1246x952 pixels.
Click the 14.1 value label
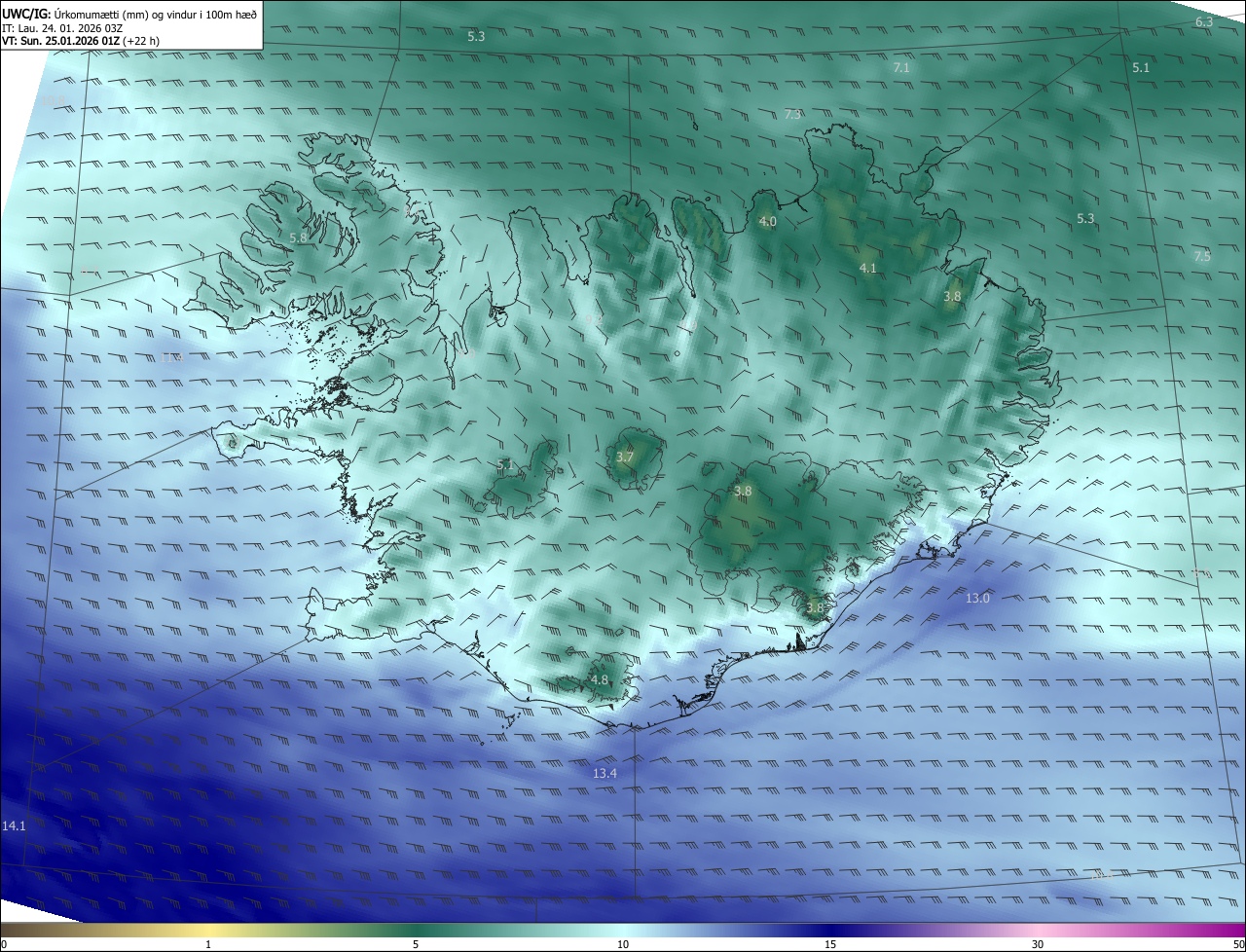(14, 825)
